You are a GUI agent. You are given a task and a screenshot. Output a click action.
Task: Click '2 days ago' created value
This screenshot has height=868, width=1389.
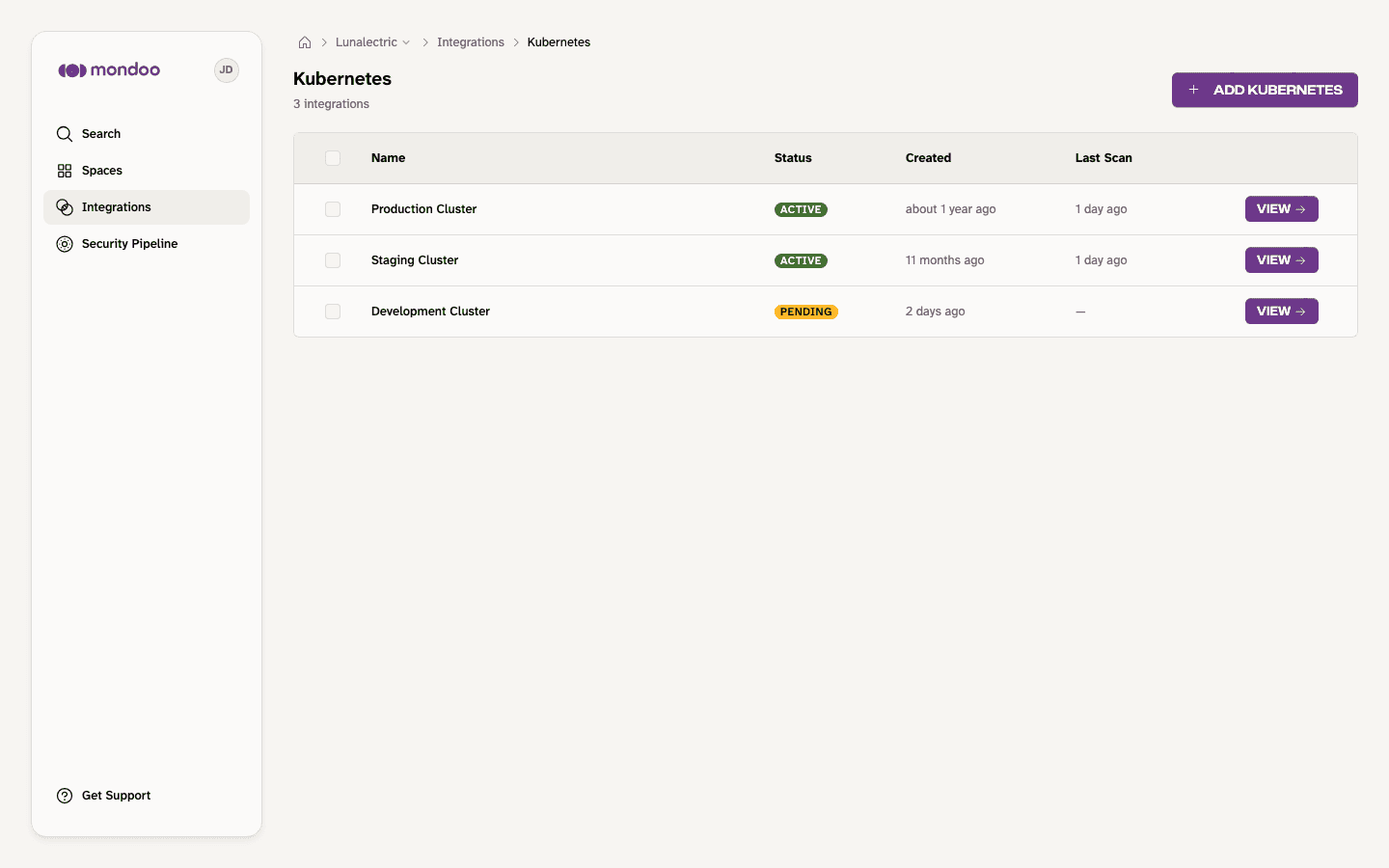(935, 312)
